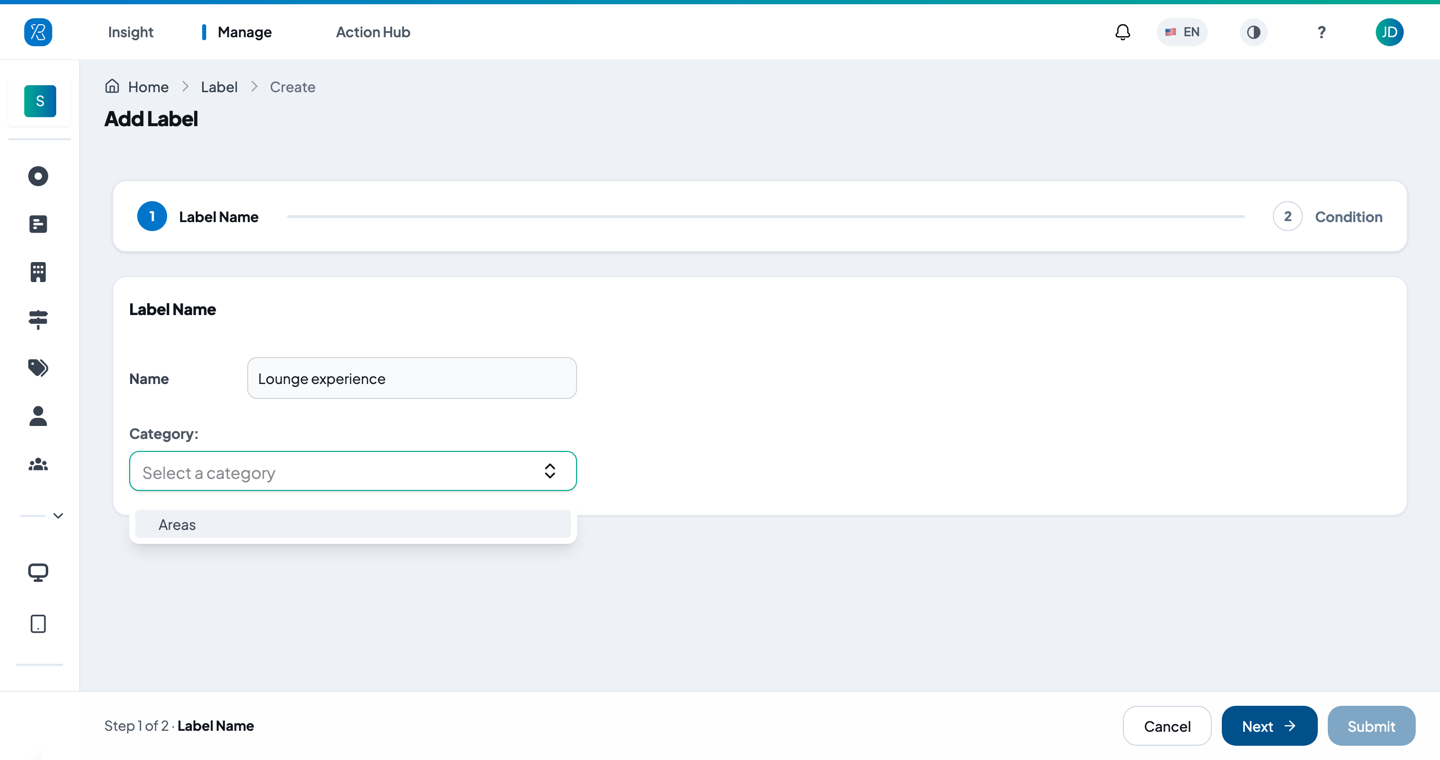Go to Home in the breadcrumb
The image size is (1440, 760).
click(148, 87)
